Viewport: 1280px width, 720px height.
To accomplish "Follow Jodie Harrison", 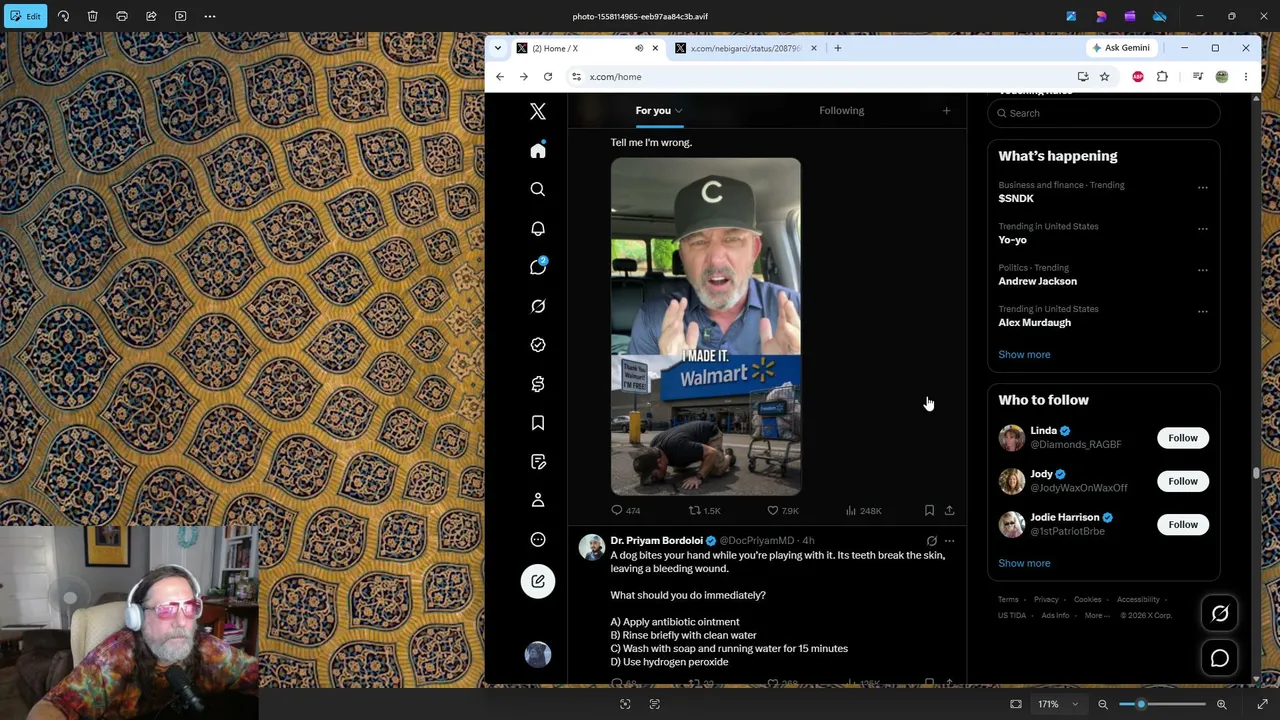I will coord(1183,525).
